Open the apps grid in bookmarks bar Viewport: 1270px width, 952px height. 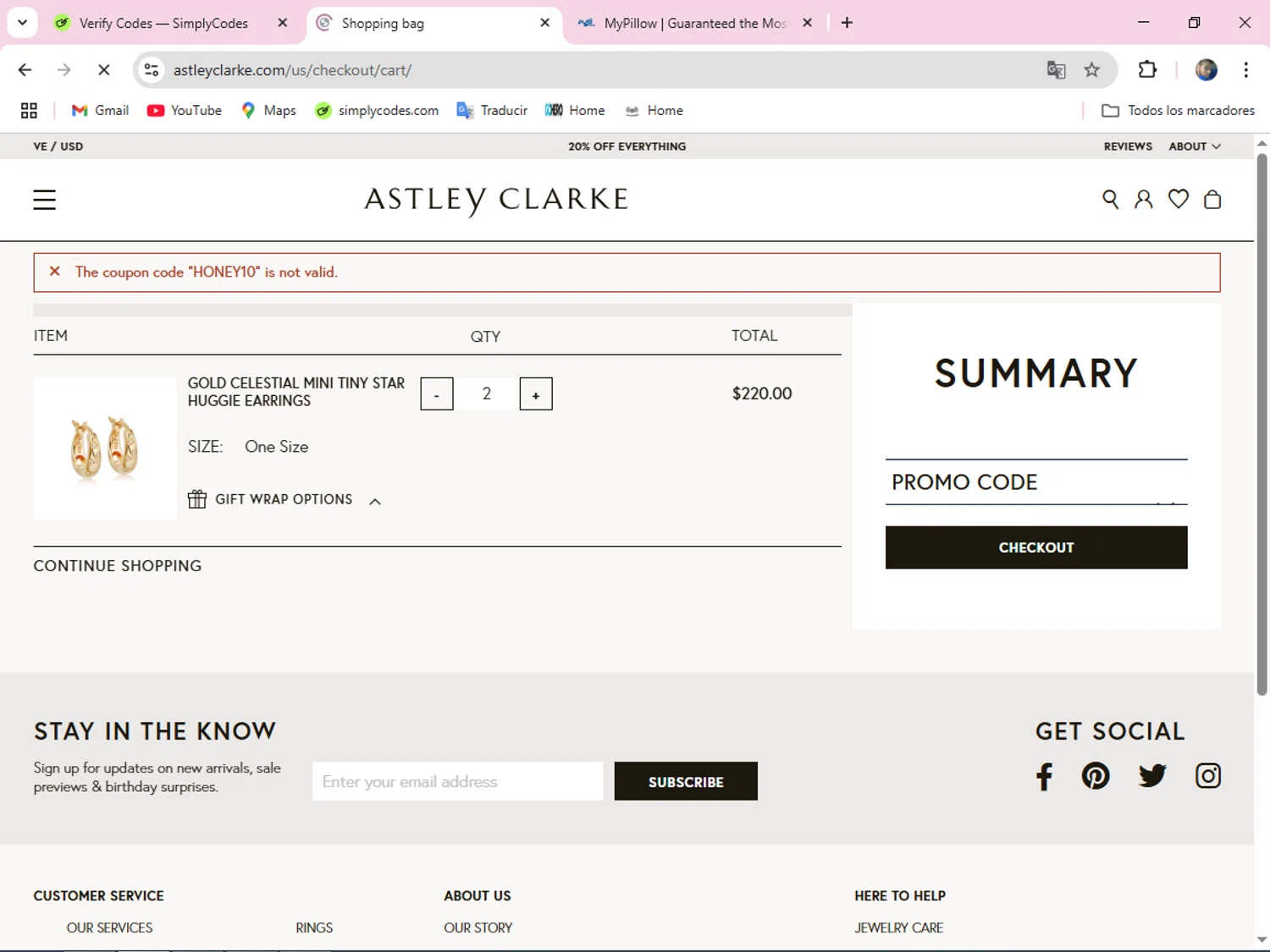click(29, 110)
